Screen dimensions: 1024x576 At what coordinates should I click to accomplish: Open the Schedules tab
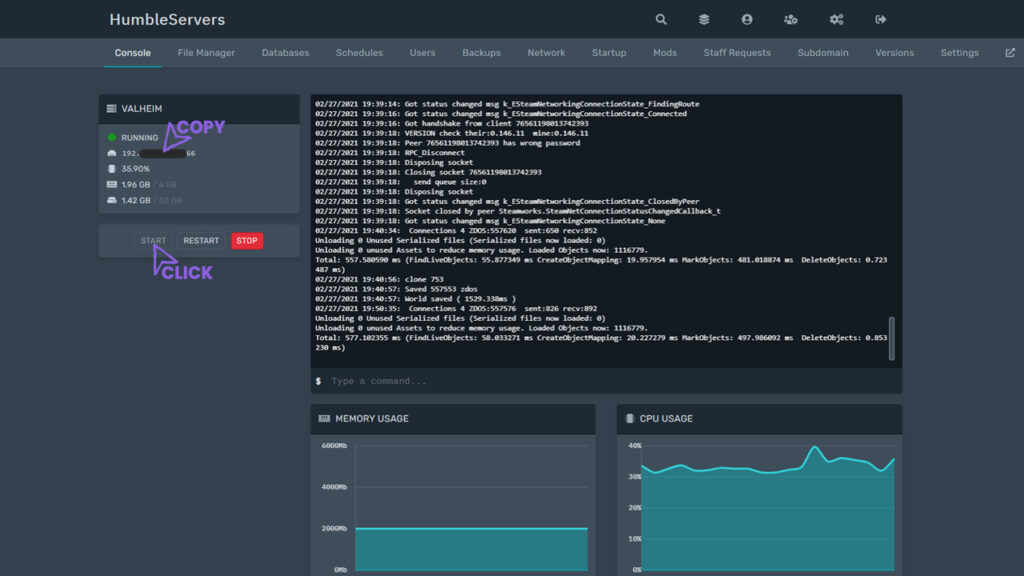[359, 53]
